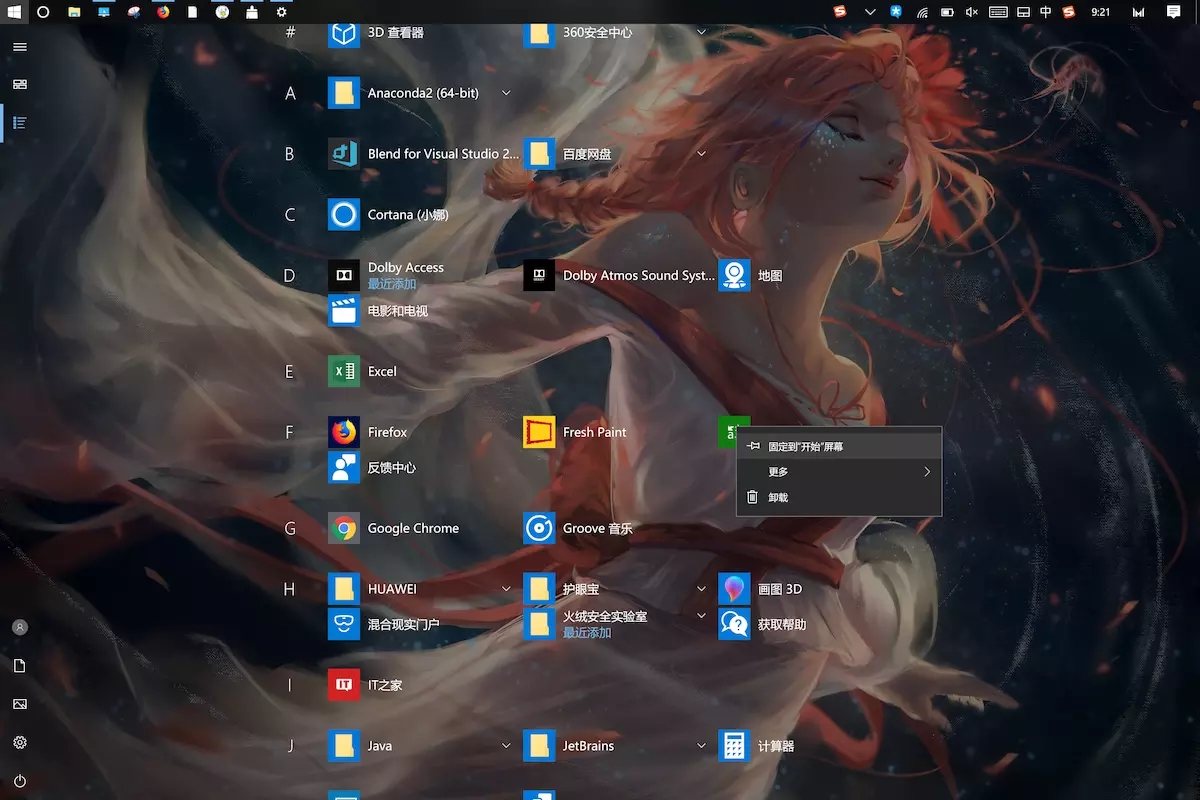Click the H letter section header
Viewport: 1200px width, 800px height.
click(x=290, y=589)
